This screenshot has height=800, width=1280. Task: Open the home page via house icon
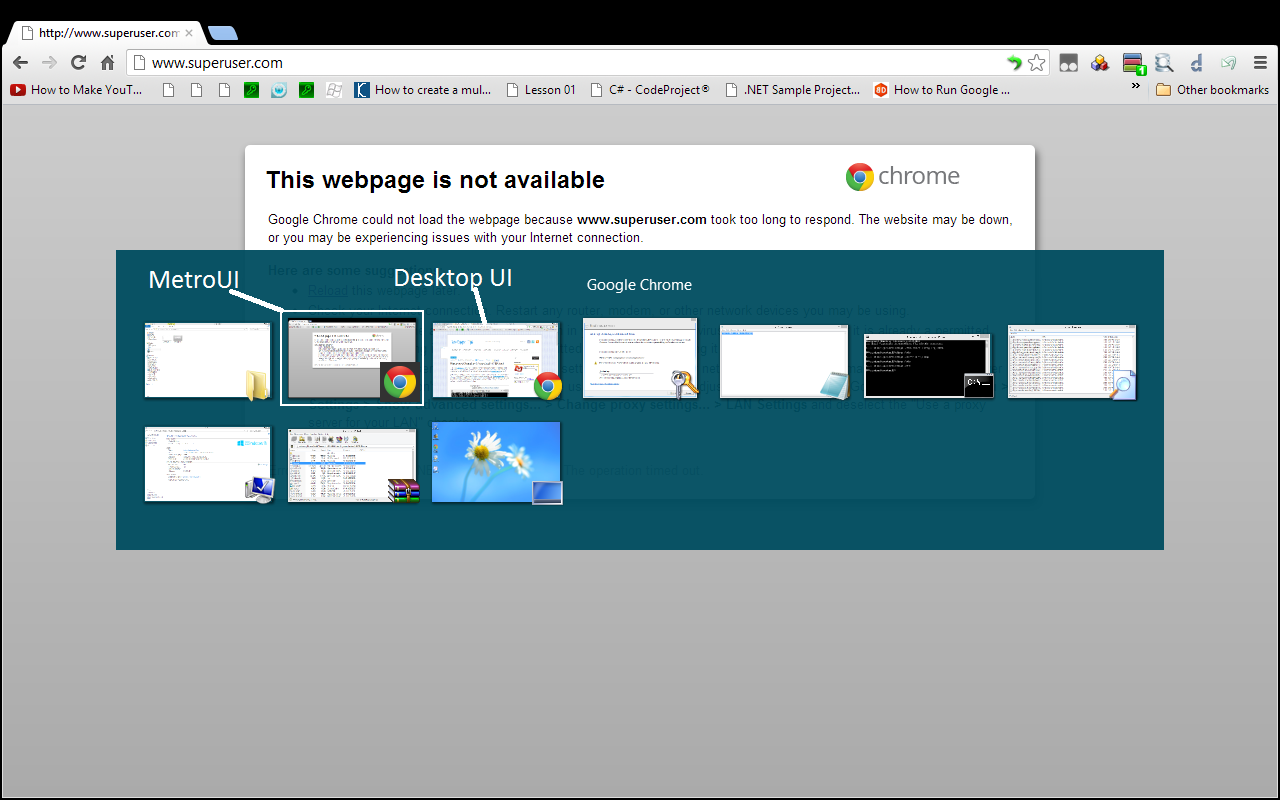point(108,63)
